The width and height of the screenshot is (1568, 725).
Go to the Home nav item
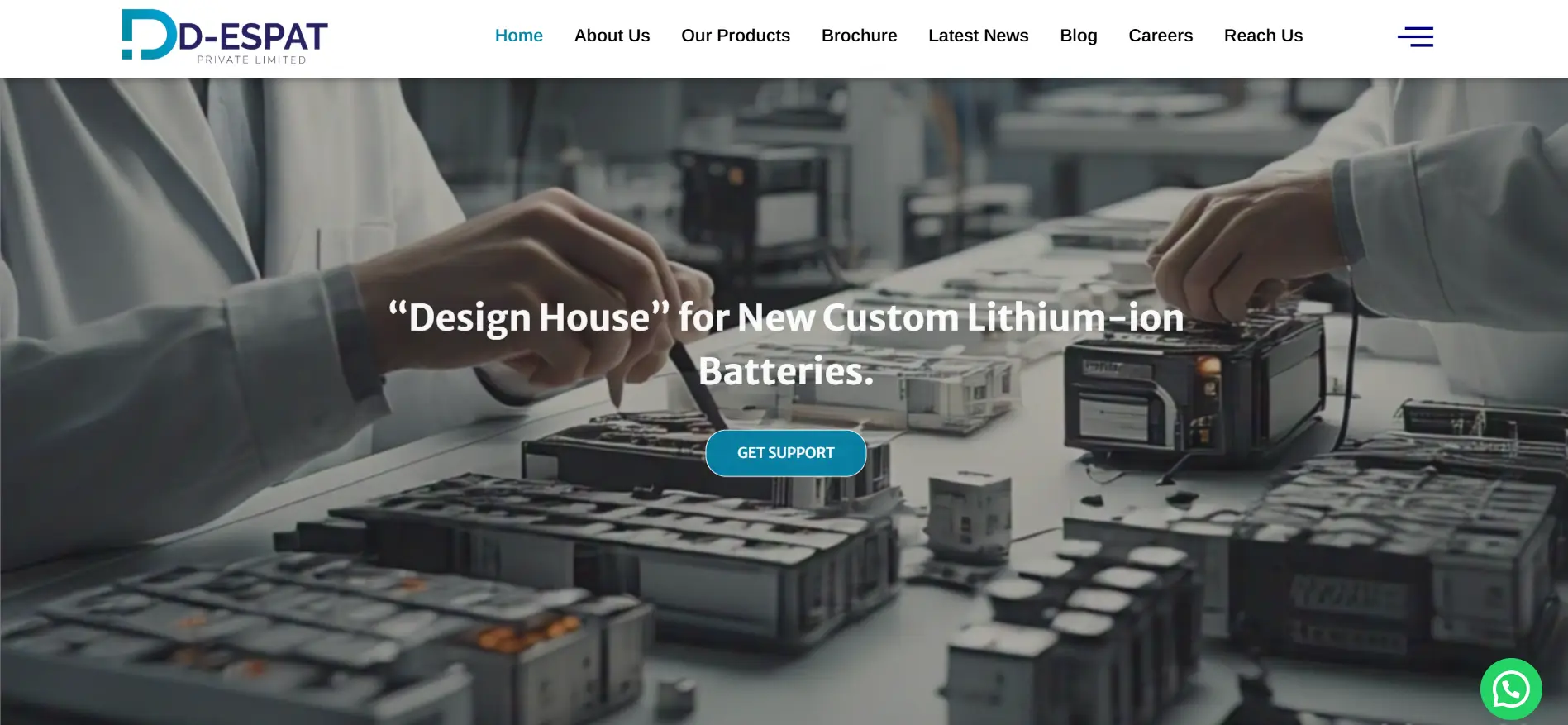(x=519, y=36)
